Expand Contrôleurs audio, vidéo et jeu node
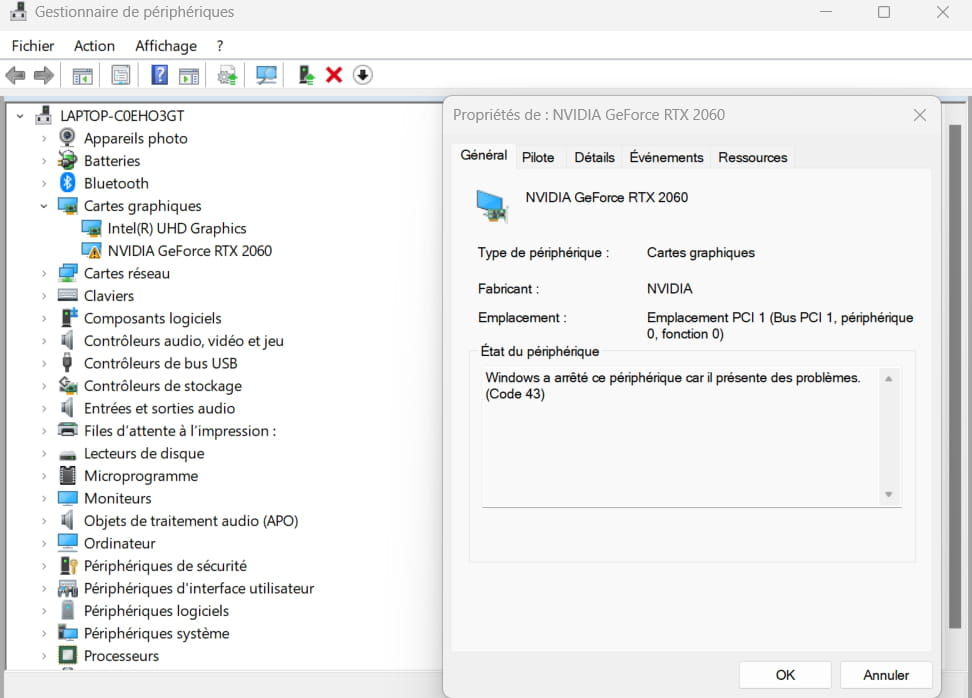The width and height of the screenshot is (972, 698). 43,341
